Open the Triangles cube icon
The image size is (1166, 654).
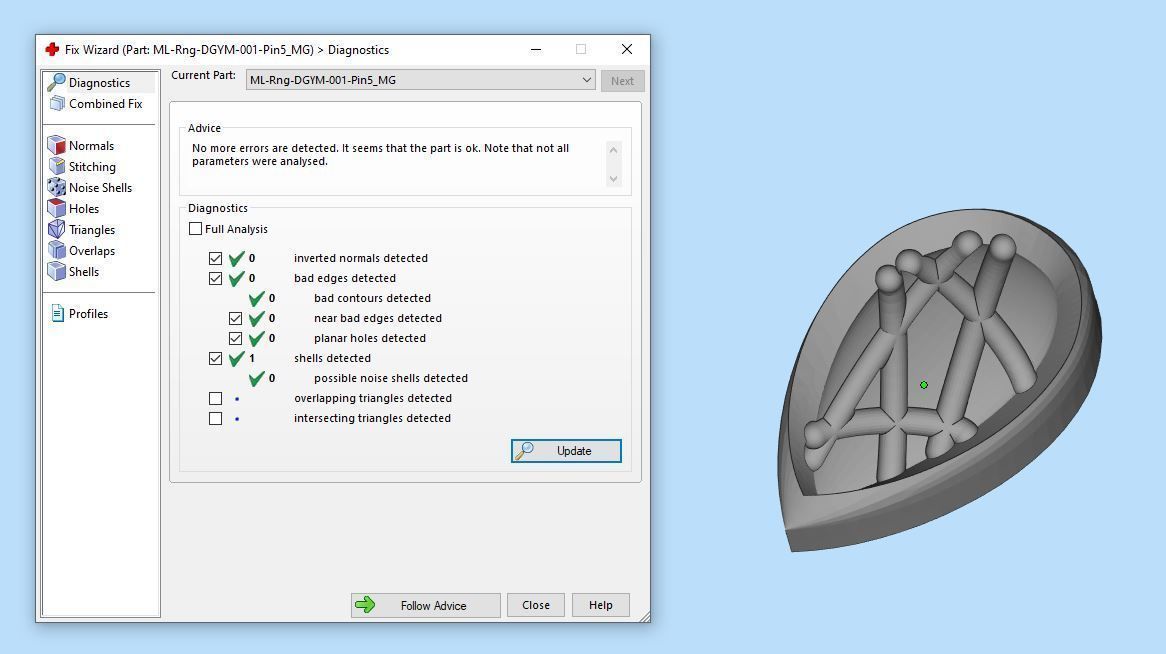click(57, 229)
